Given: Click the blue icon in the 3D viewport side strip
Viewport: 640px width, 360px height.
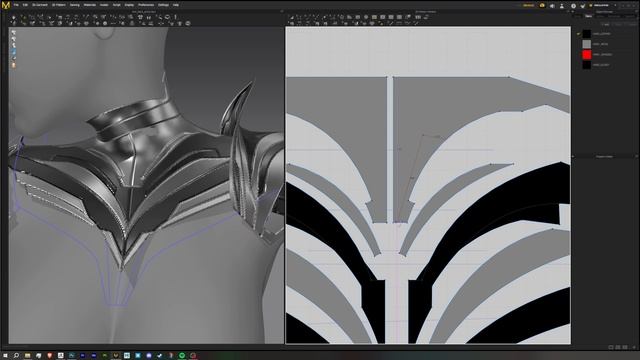Looking at the screenshot, I should coord(14,52).
